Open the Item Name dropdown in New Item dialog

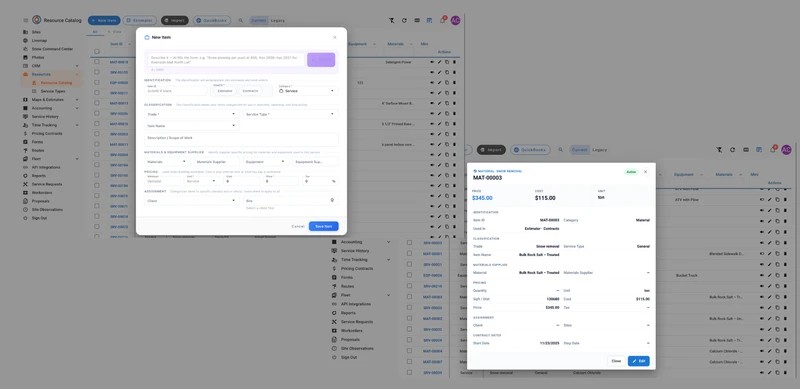pos(191,126)
